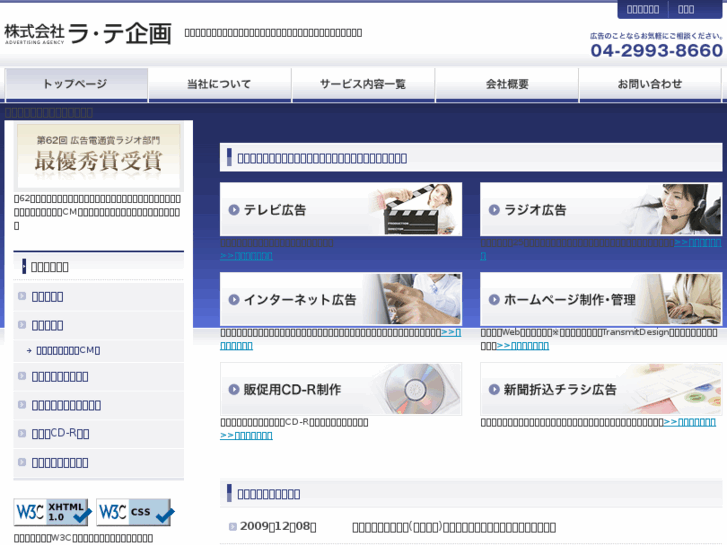Image resolution: width=727 pixels, height=545 pixels.
Task: Click the bullet icon beside the 2009 news date
Action: click(233, 526)
